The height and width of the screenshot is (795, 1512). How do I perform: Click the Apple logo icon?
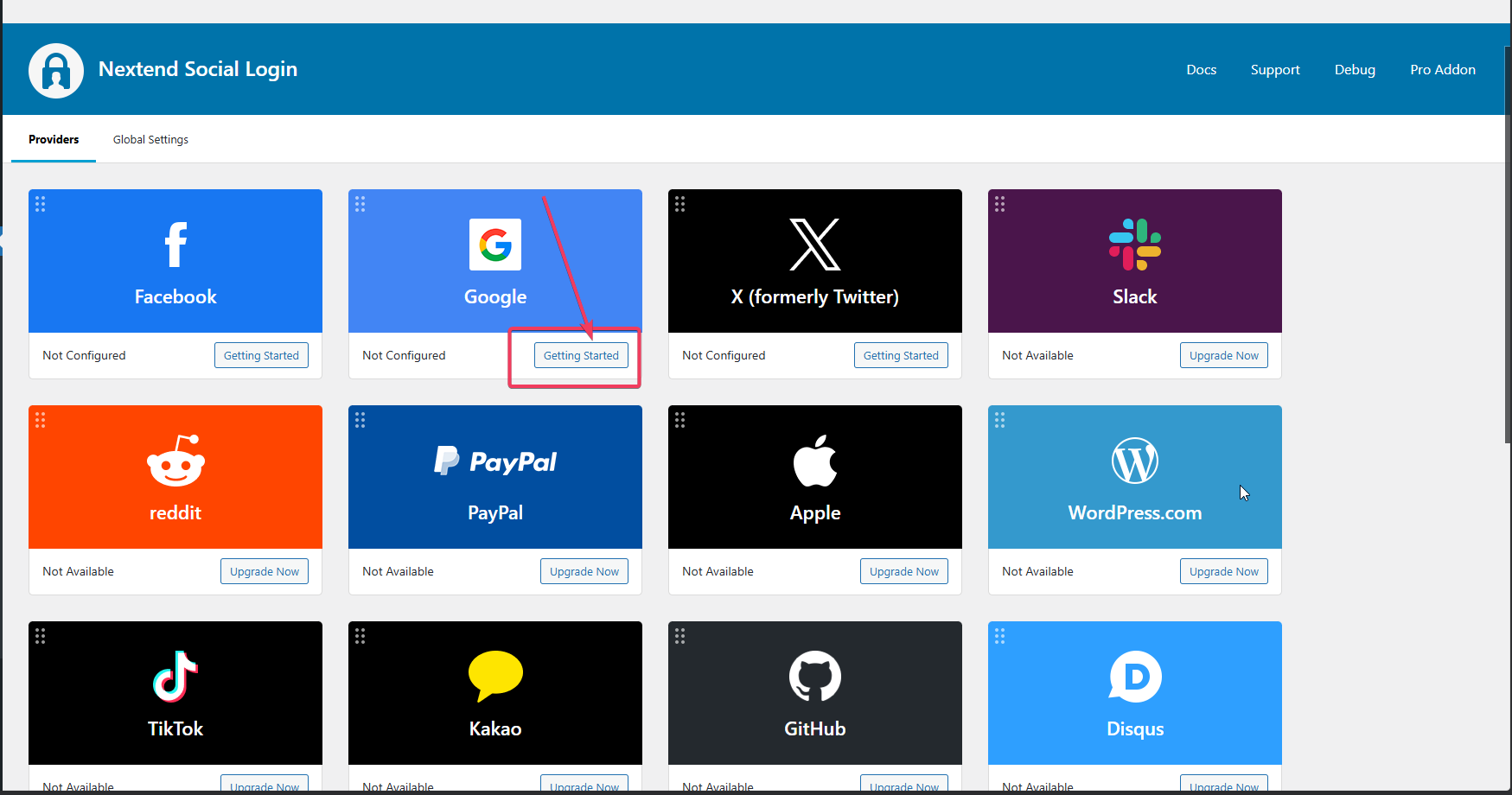click(x=815, y=461)
